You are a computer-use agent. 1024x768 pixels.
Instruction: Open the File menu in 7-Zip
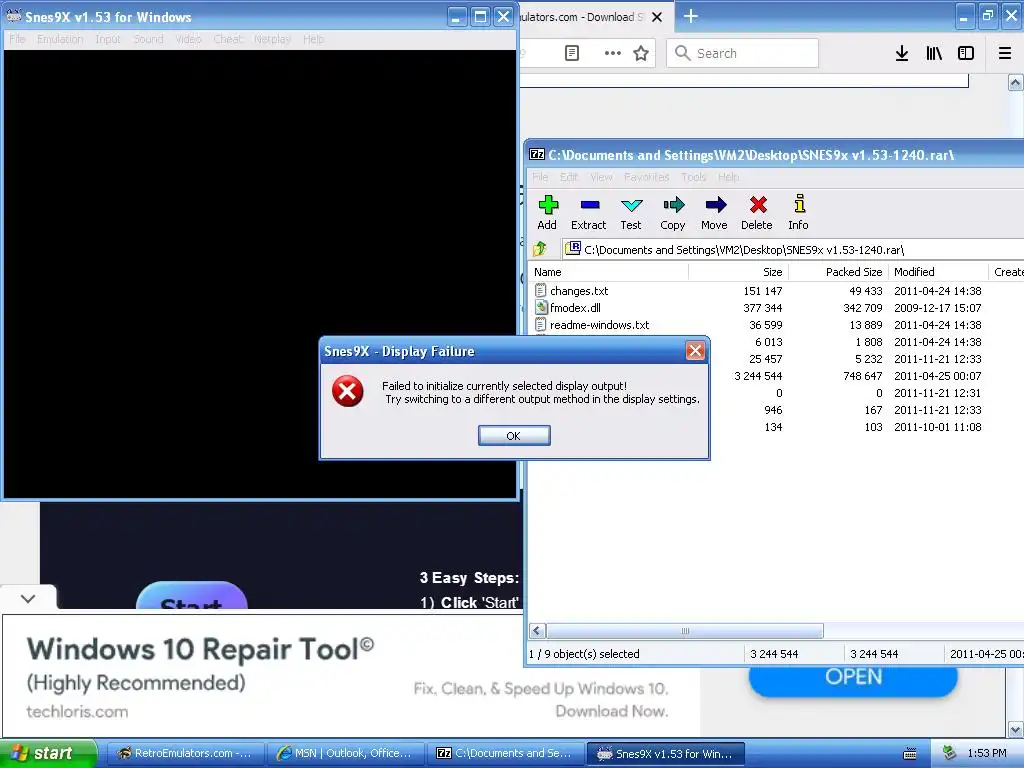click(x=540, y=177)
